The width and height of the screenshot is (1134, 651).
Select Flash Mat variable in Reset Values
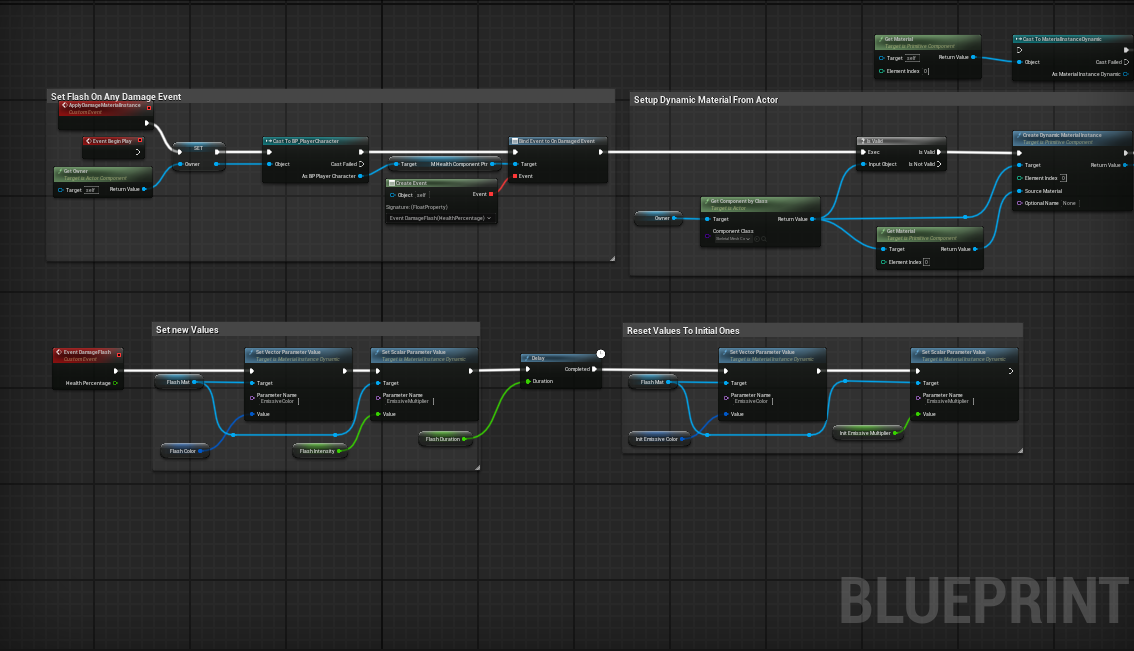point(652,382)
